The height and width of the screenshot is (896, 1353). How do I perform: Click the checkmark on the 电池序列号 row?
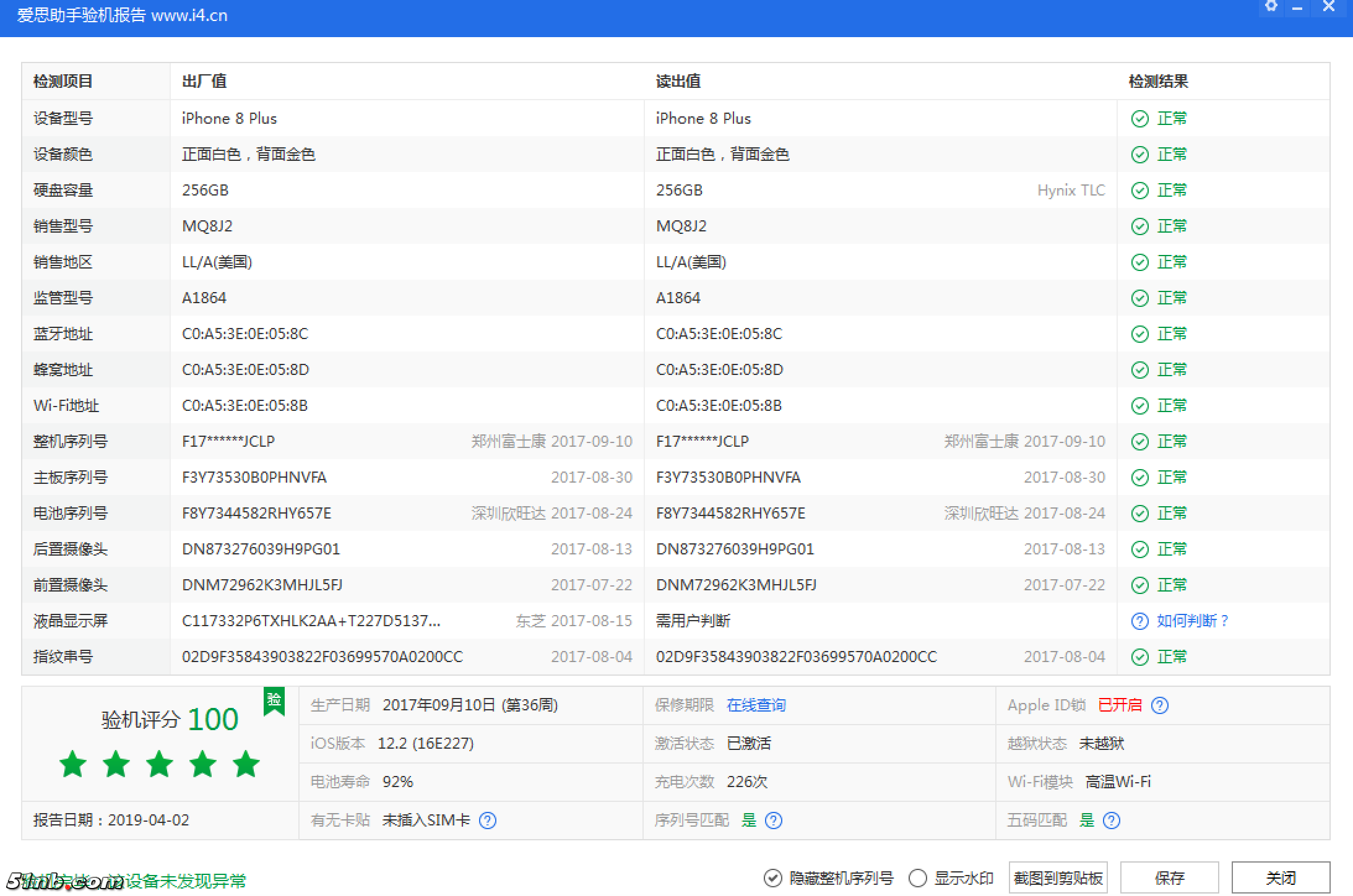(x=1140, y=513)
